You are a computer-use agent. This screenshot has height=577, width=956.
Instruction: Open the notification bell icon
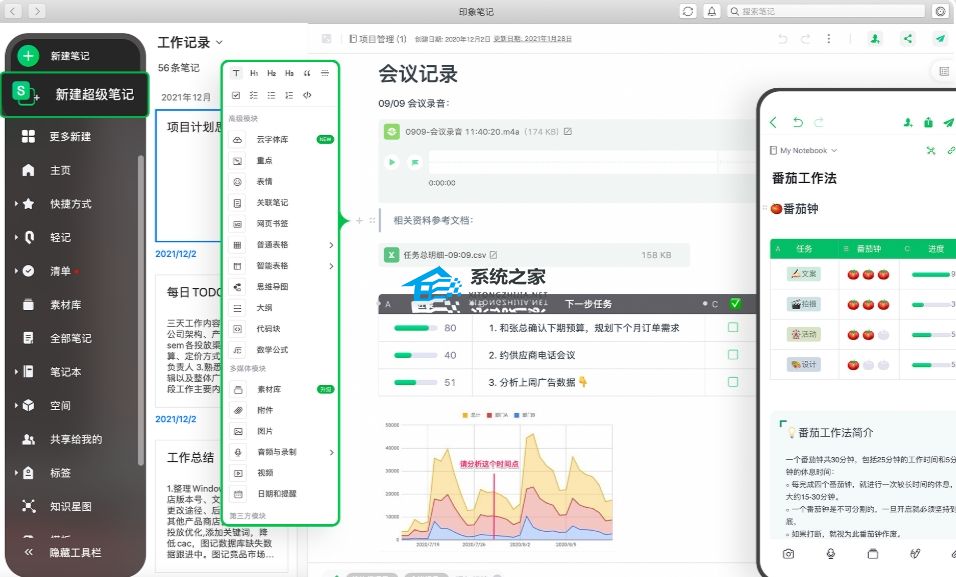point(712,11)
